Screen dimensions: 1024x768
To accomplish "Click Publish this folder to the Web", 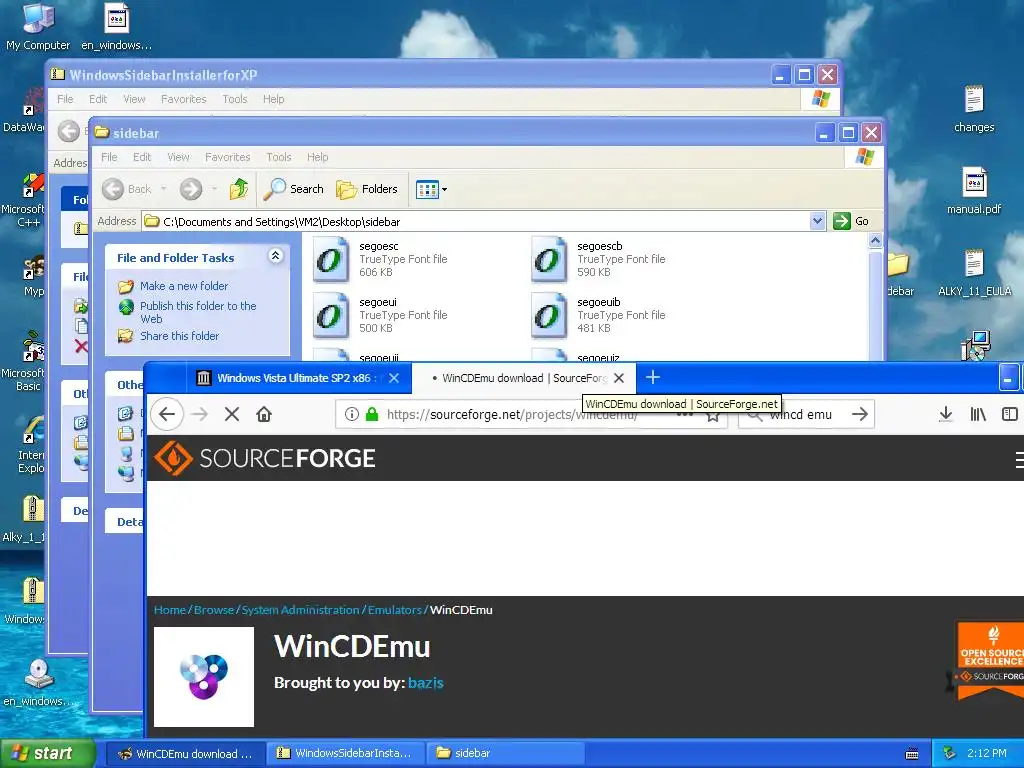I will pyautogui.click(x=198, y=312).
